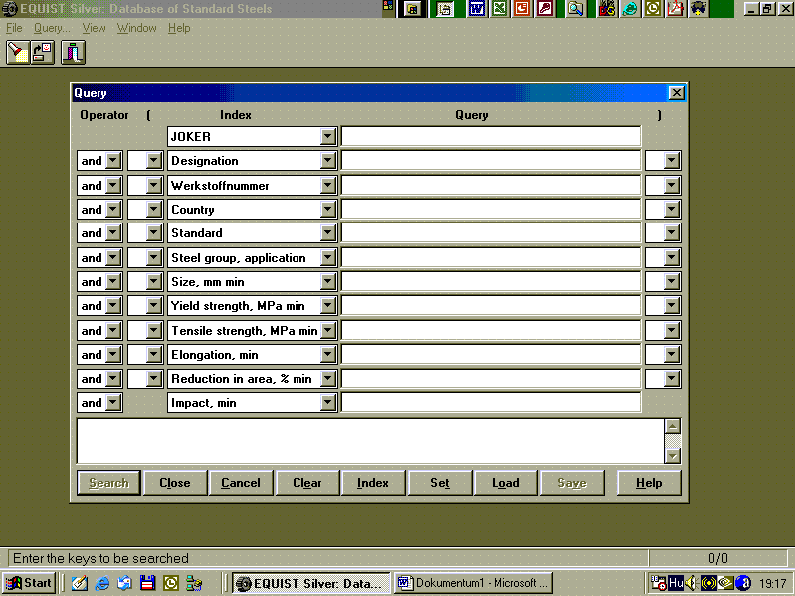Open Access key icon in shortcut bar
Screen dimensions: 795x596
[545, 9]
